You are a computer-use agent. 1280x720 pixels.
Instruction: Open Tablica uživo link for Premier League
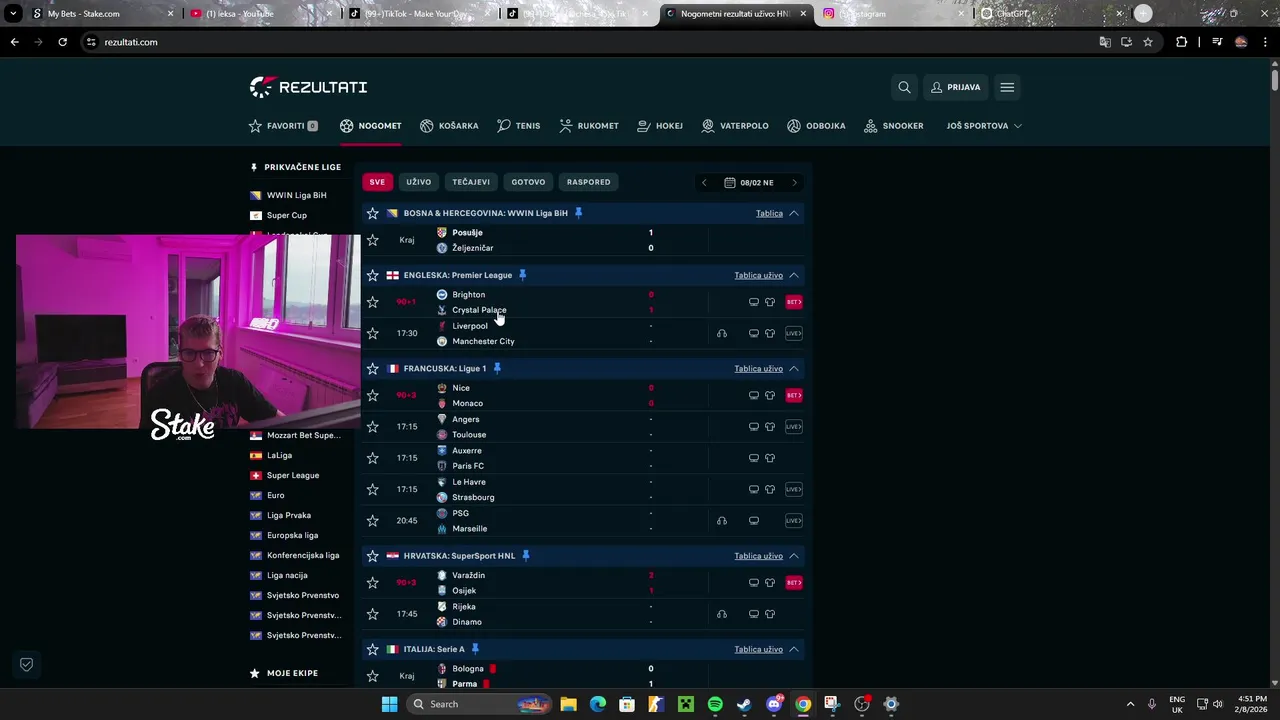(x=758, y=275)
